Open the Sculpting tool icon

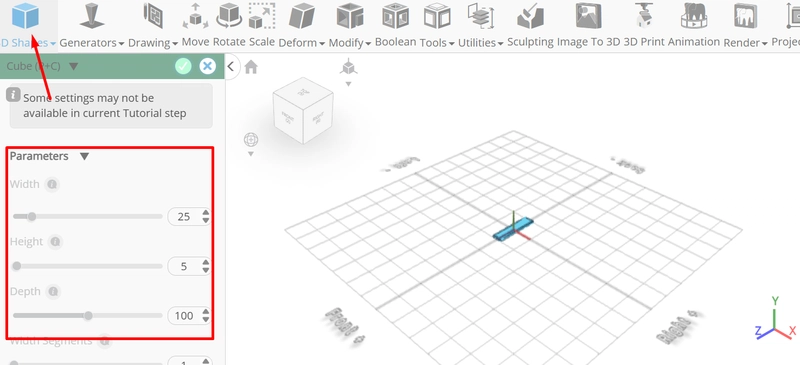point(530,16)
